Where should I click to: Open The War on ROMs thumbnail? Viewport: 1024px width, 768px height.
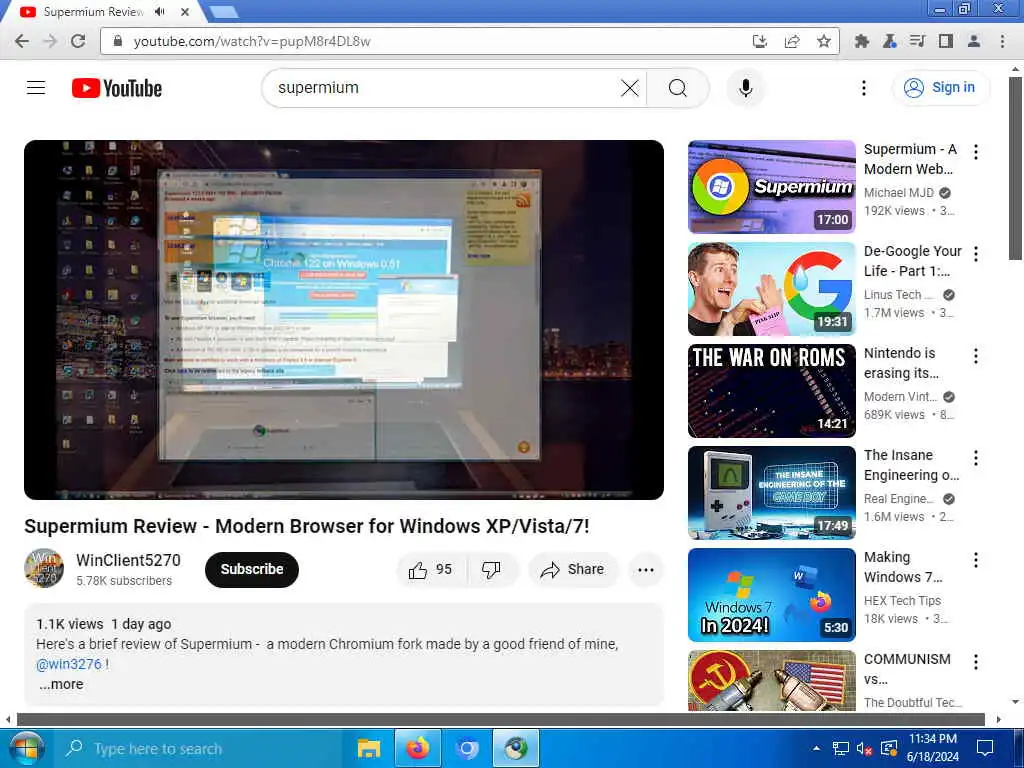[771, 391]
